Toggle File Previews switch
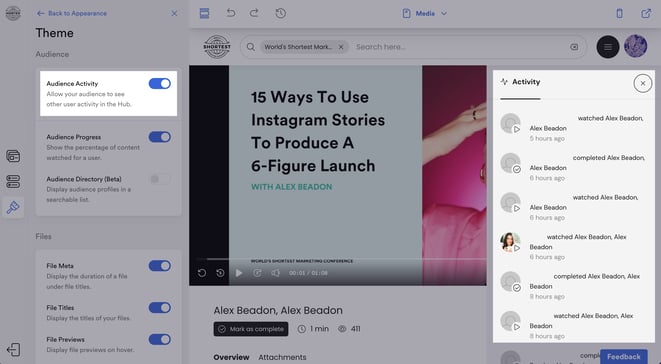661x364 pixels. pyautogui.click(x=160, y=339)
